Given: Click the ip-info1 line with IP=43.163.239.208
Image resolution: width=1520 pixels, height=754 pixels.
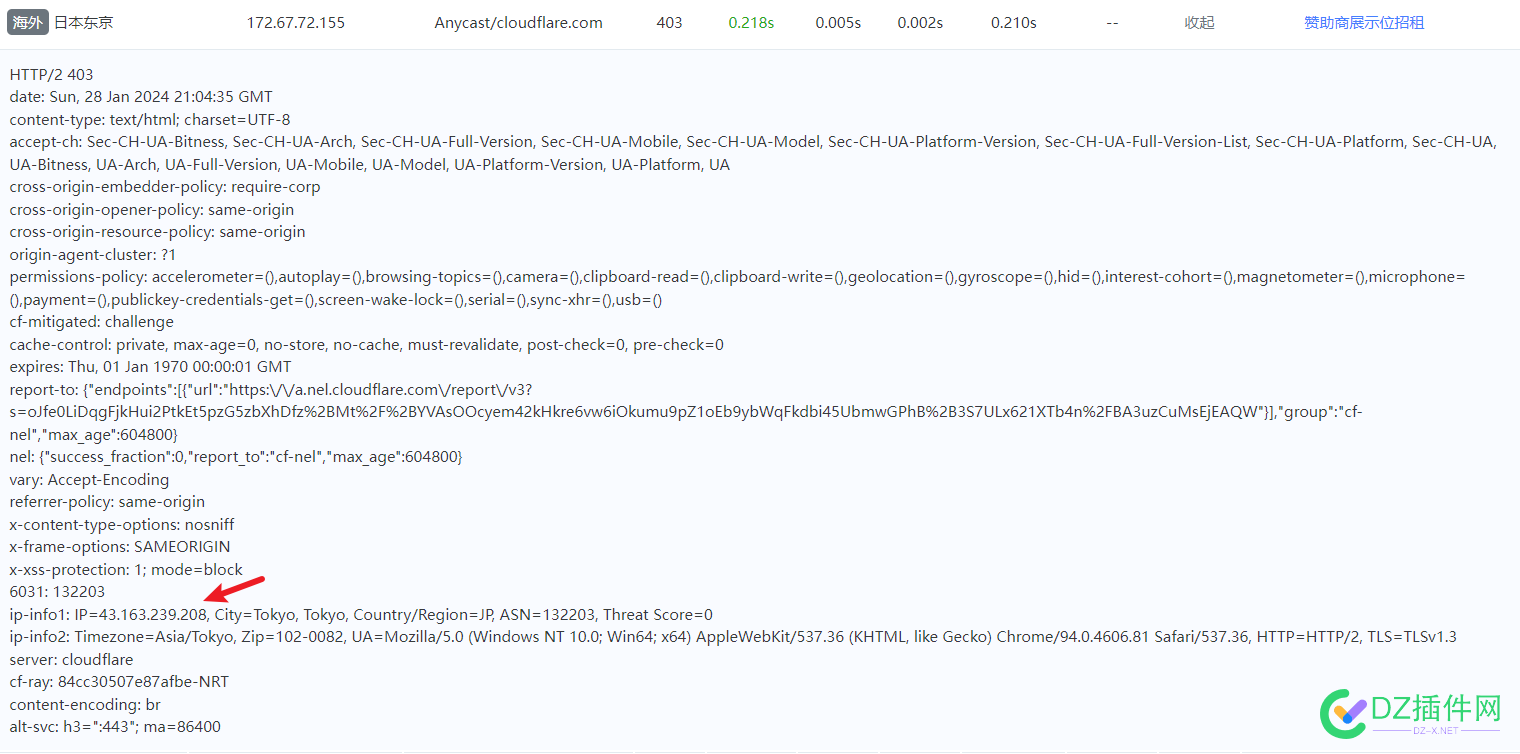Looking at the screenshot, I should click(361, 615).
